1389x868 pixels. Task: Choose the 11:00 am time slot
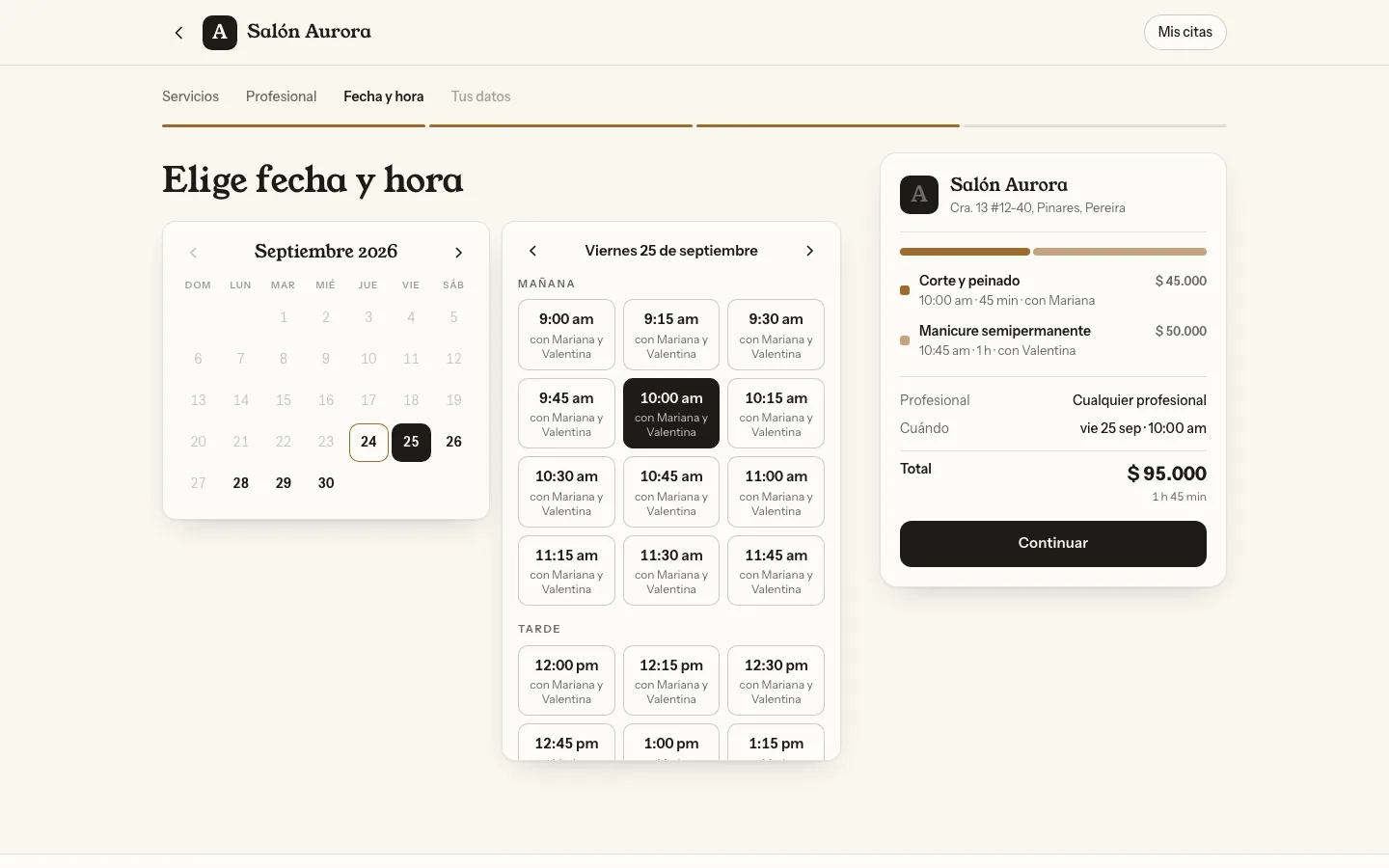(776, 492)
